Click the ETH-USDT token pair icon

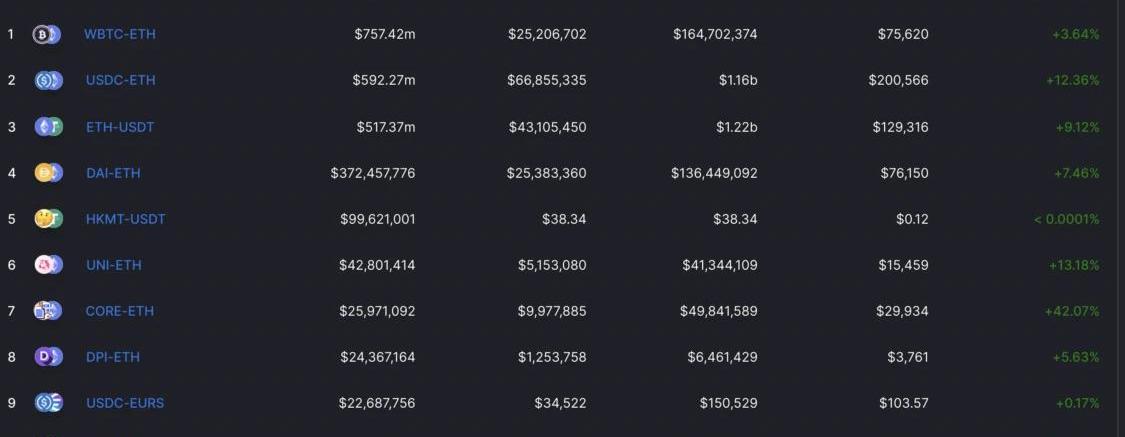coord(48,126)
